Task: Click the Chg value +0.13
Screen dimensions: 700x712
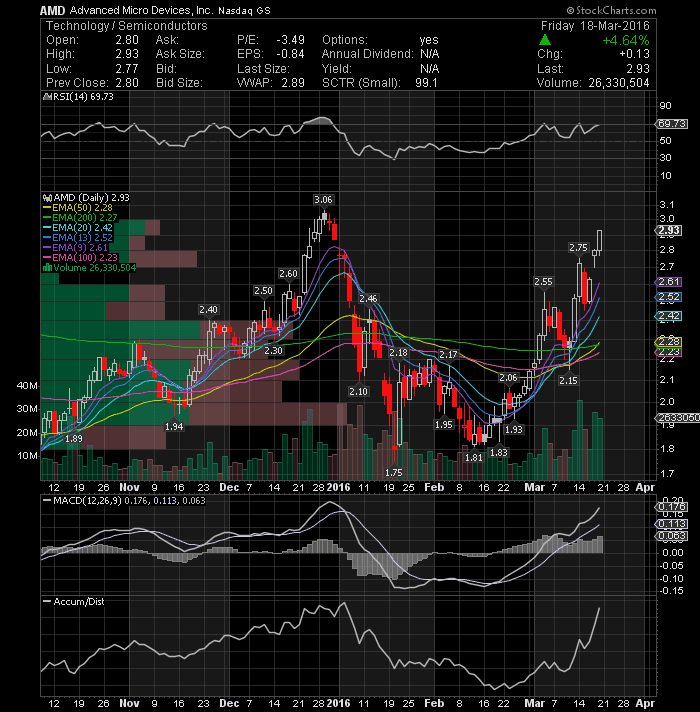Action: tap(634, 54)
